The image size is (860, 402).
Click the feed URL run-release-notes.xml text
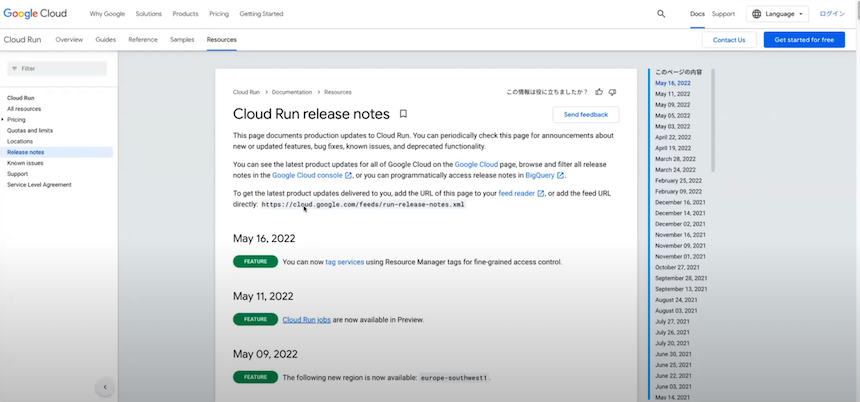tap(363, 205)
